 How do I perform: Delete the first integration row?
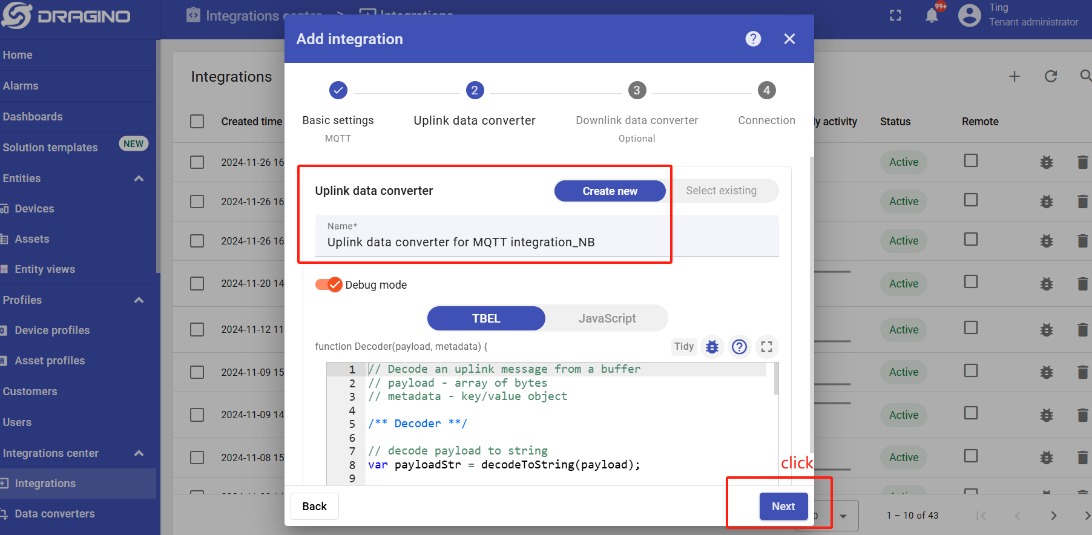tap(1082, 162)
